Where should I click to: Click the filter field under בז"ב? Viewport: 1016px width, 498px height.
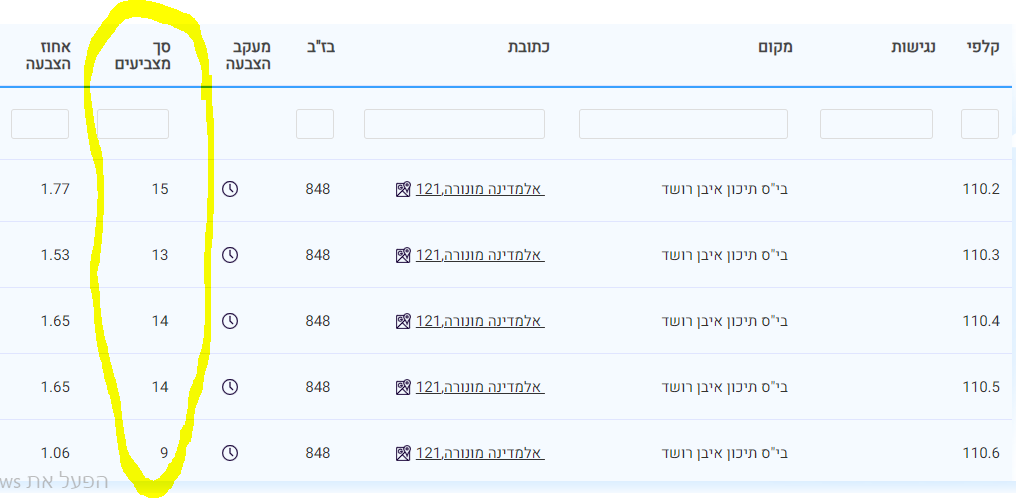[x=315, y=124]
